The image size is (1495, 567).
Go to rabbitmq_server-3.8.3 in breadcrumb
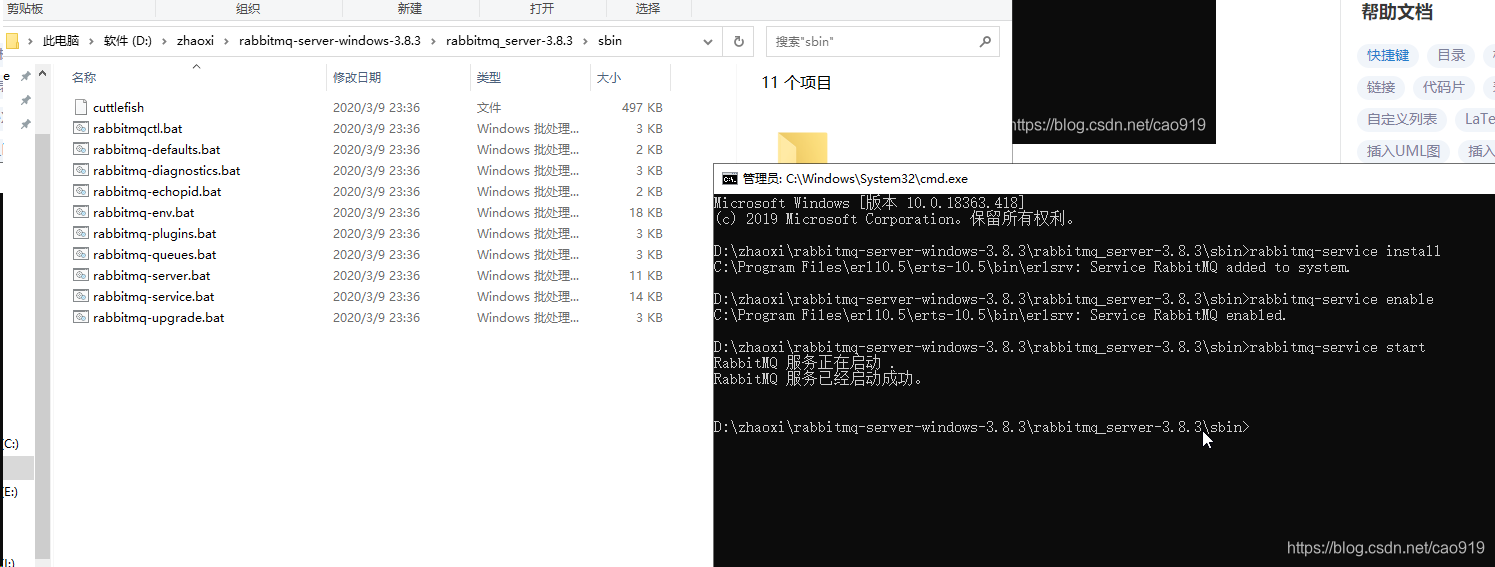[x=509, y=41]
